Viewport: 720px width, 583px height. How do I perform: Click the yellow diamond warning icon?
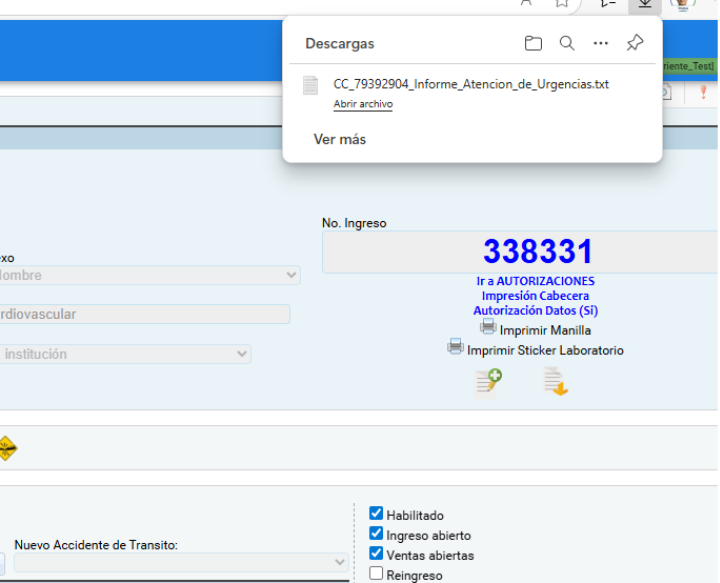tap(7, 448)
